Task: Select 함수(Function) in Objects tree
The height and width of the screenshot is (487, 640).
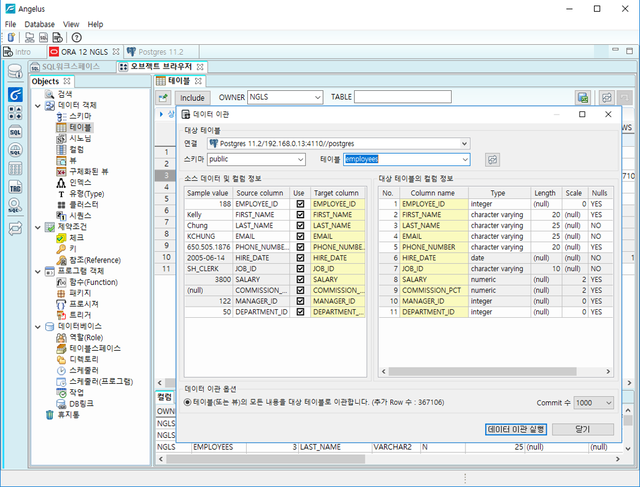Action: (93, 282)
